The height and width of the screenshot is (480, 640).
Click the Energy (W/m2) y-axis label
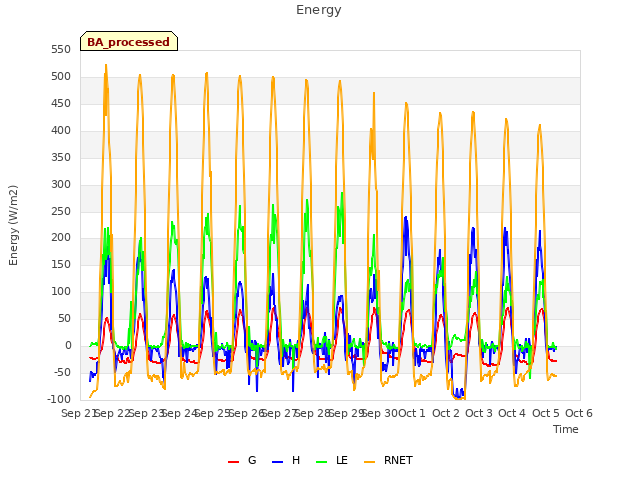(x=13, y=225)
